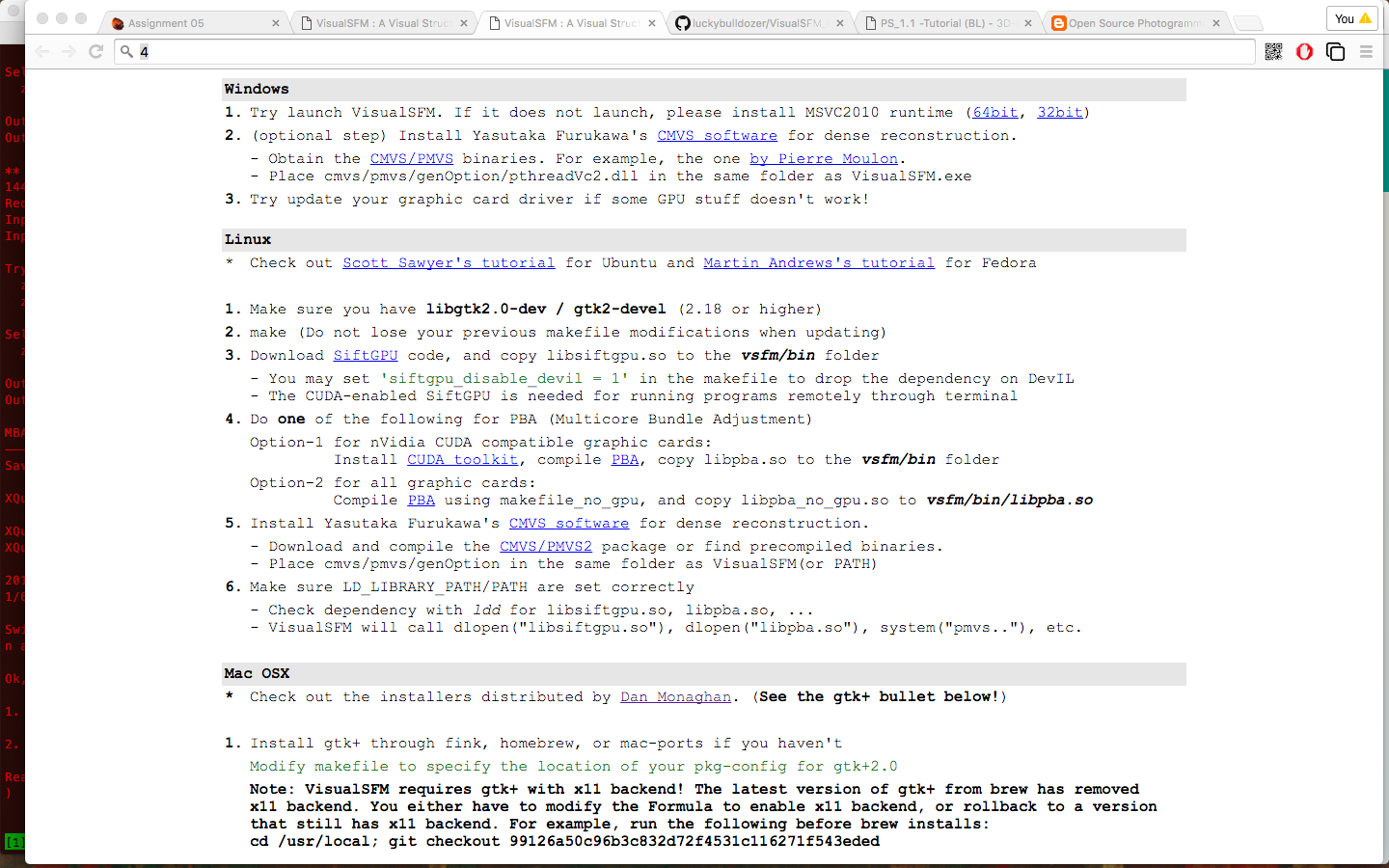The height and width of the screenshot is (868, 1389).
Task: Click 'Make sure LD_LIBRARY_PATH/PATH are set correctly'
Action: click(472, 587)
